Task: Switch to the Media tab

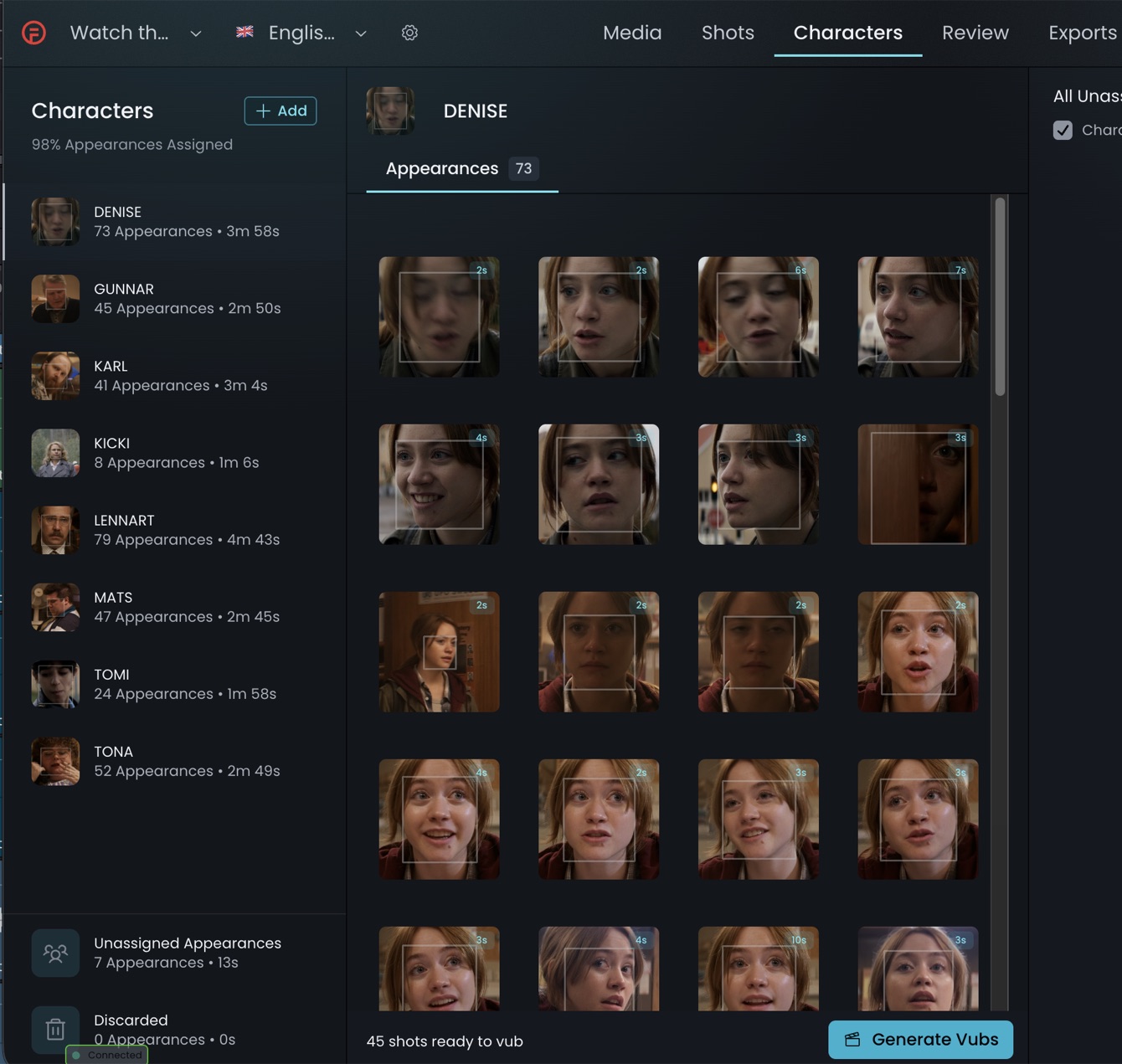Action: coord(632,33)
